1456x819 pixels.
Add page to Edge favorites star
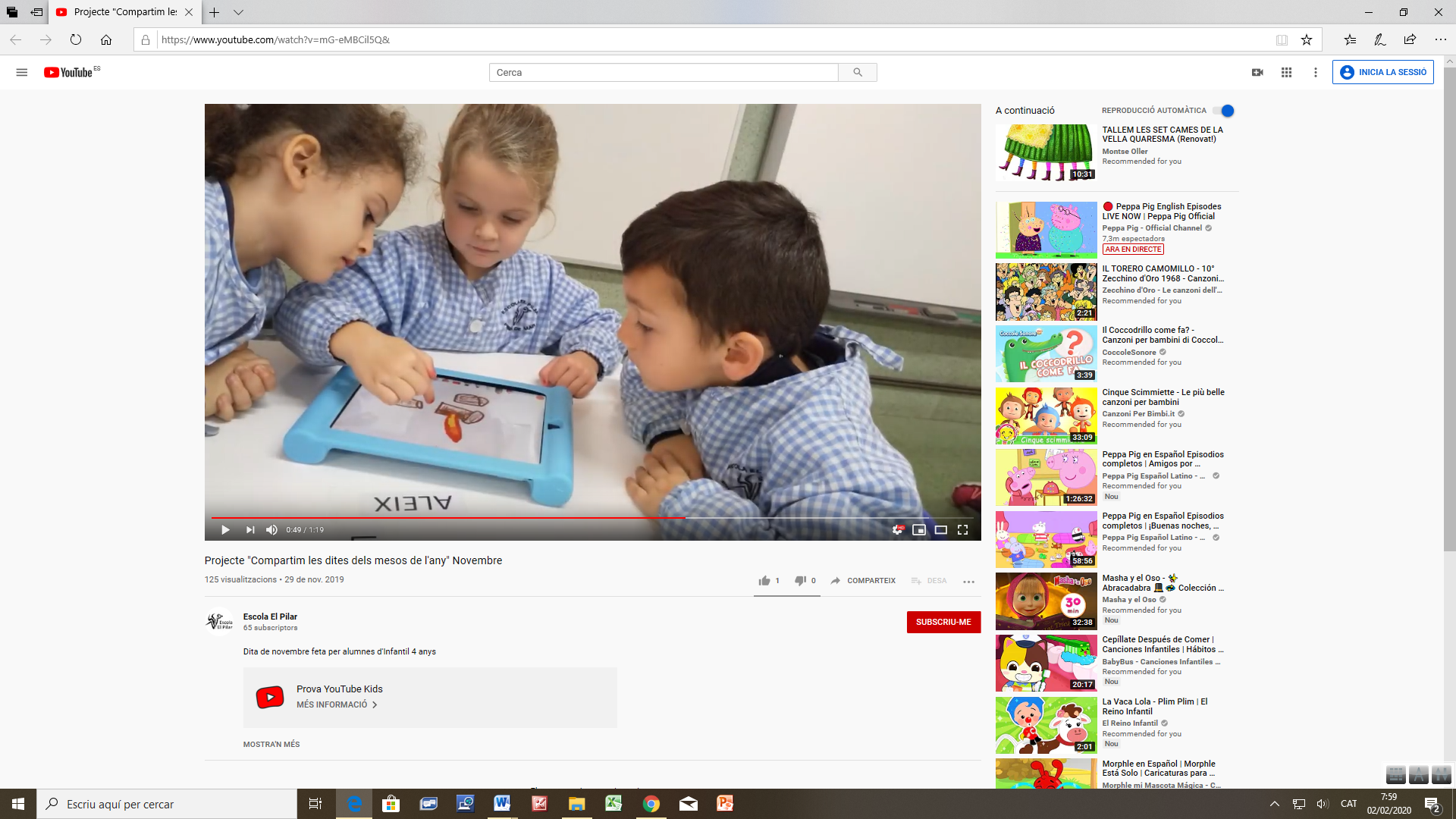click(x=1306, y=39)
